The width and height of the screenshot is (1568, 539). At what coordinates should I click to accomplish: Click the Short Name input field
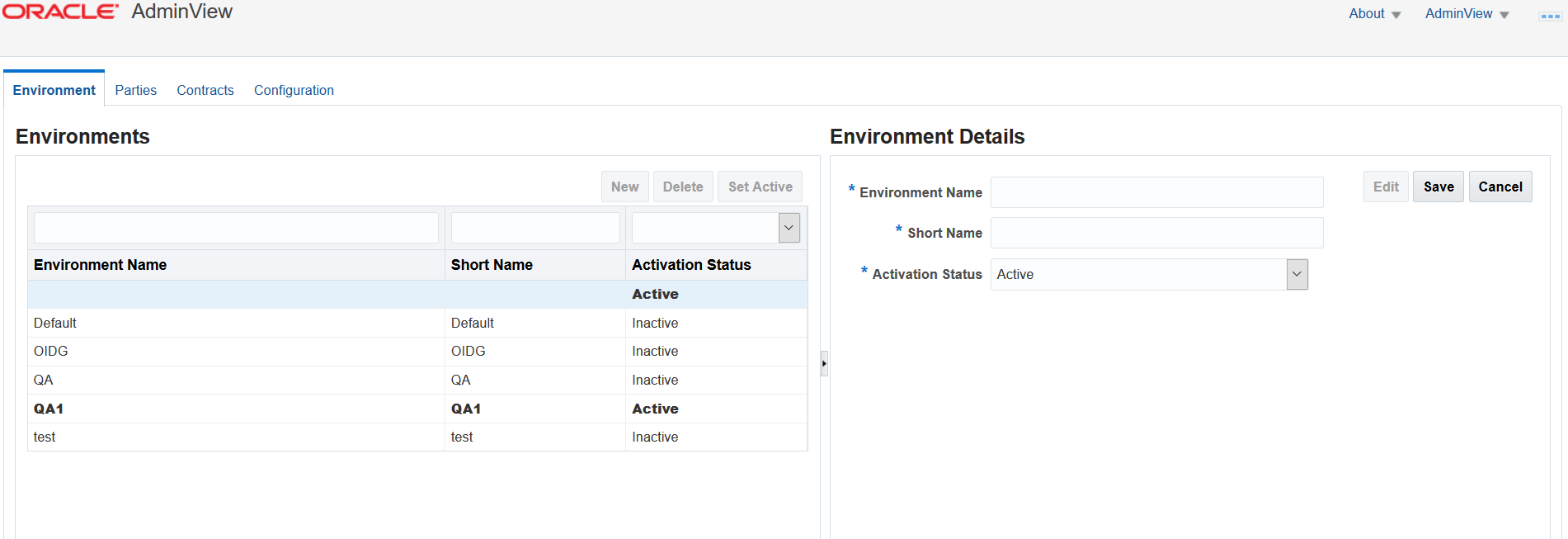pos(1156,233)
